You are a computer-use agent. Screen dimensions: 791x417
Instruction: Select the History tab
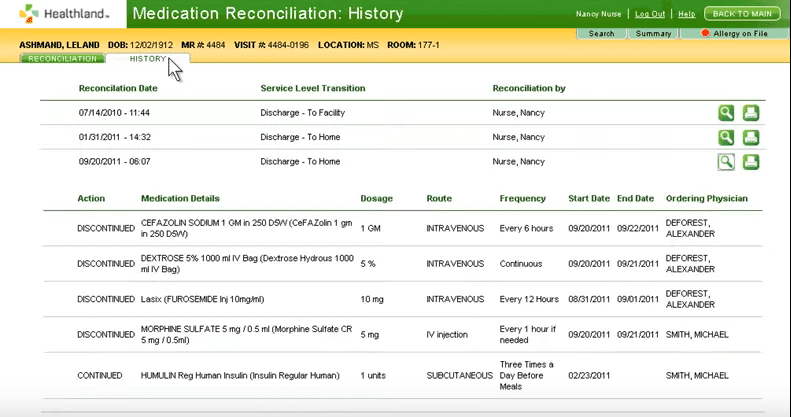coord(147,59)
